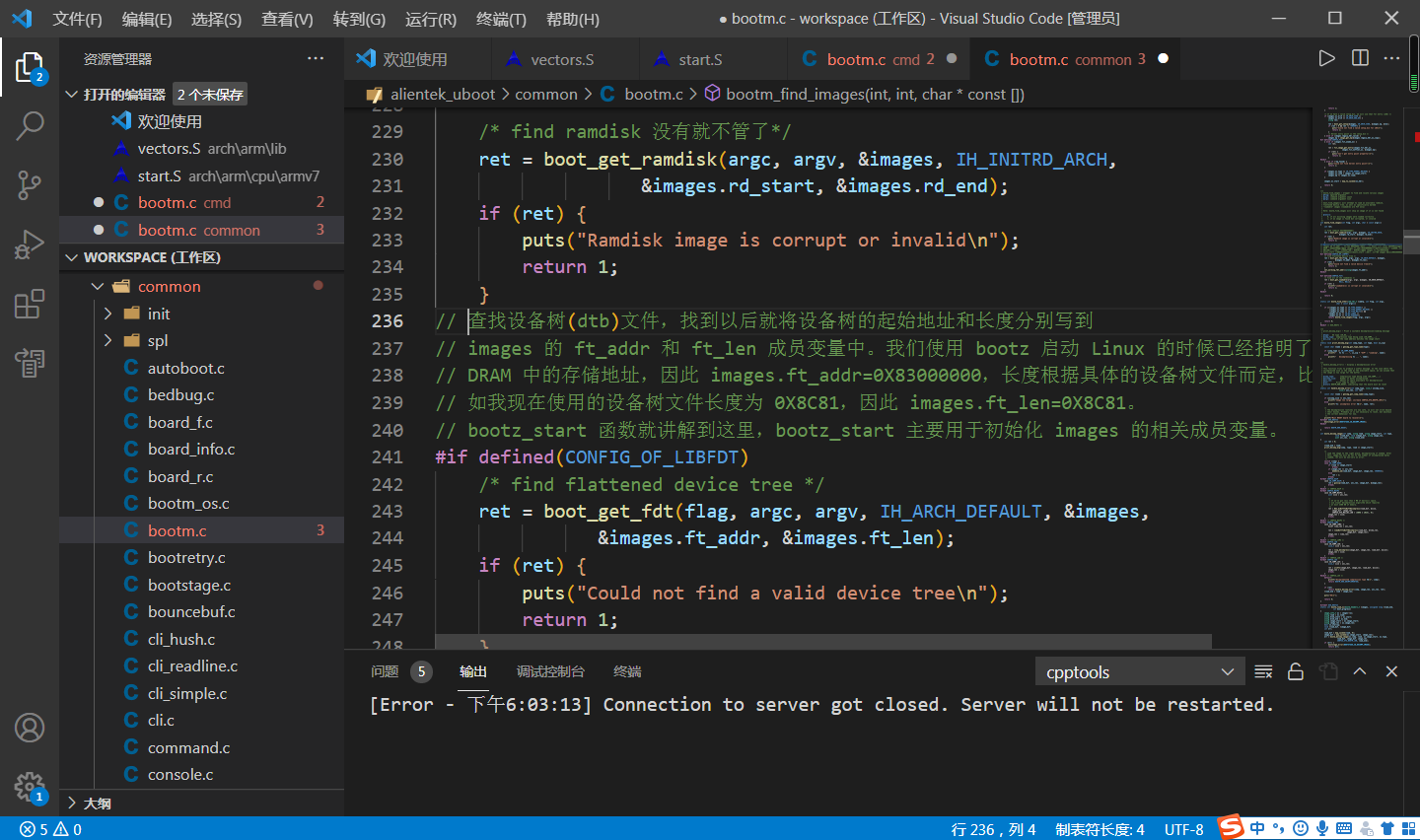Open Sogou input method icon in status area
The width and height of the screenshot is (1420, 840).
point(1231,827)
